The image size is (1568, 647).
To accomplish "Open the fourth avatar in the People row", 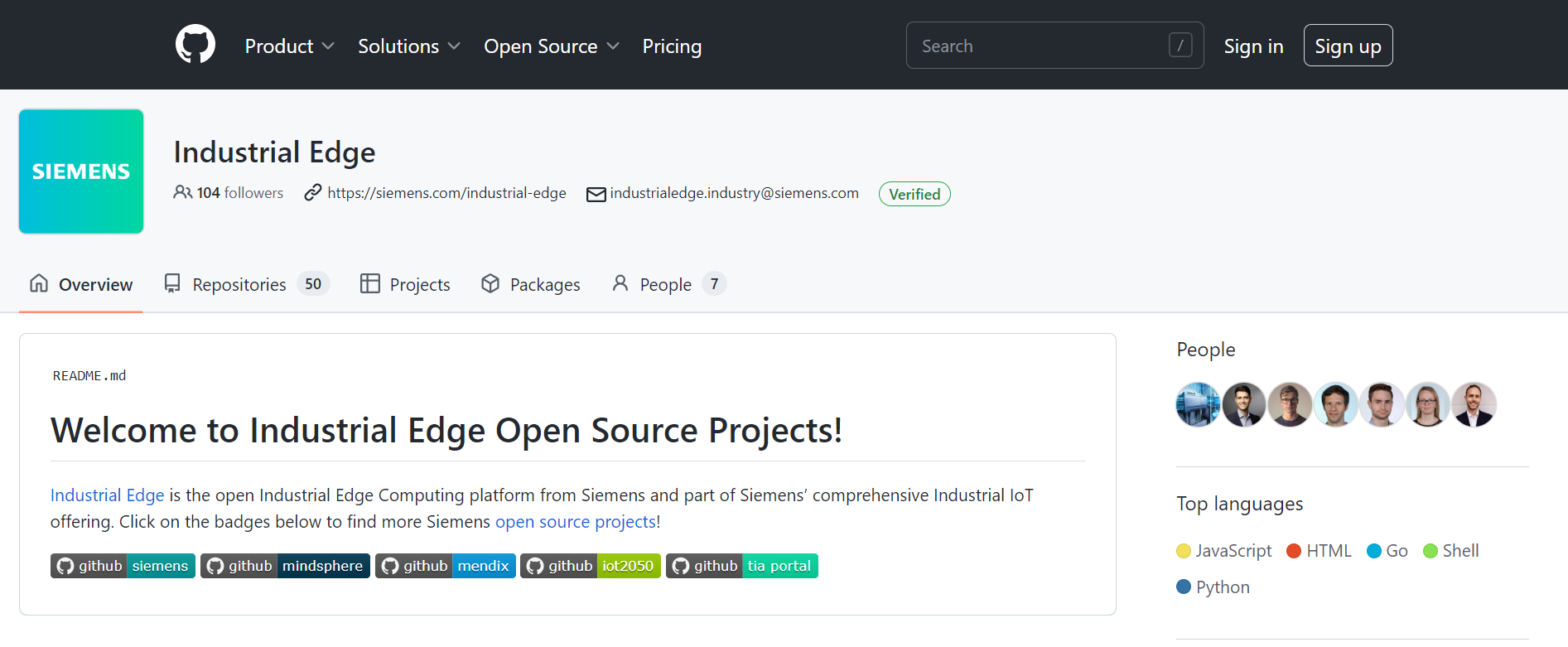I will (1336, 404).
